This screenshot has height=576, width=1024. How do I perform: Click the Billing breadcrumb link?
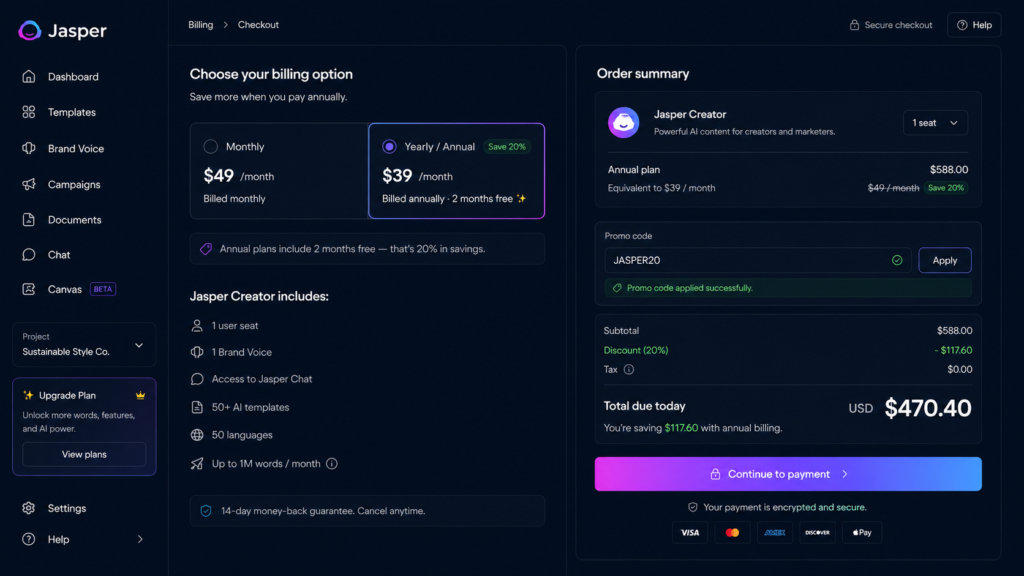(200, 25)
